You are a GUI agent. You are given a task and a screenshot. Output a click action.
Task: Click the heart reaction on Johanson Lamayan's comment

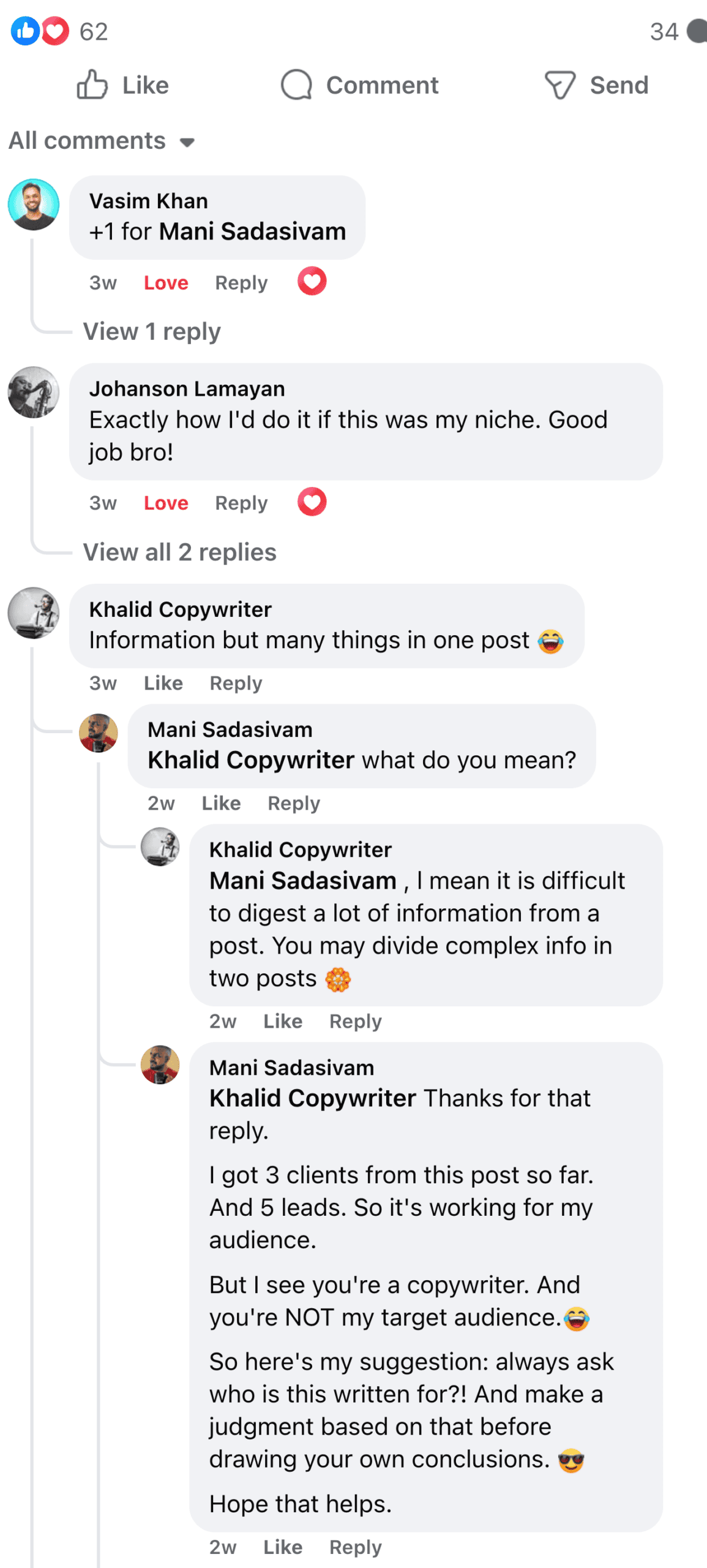click(x=312, y=502)
